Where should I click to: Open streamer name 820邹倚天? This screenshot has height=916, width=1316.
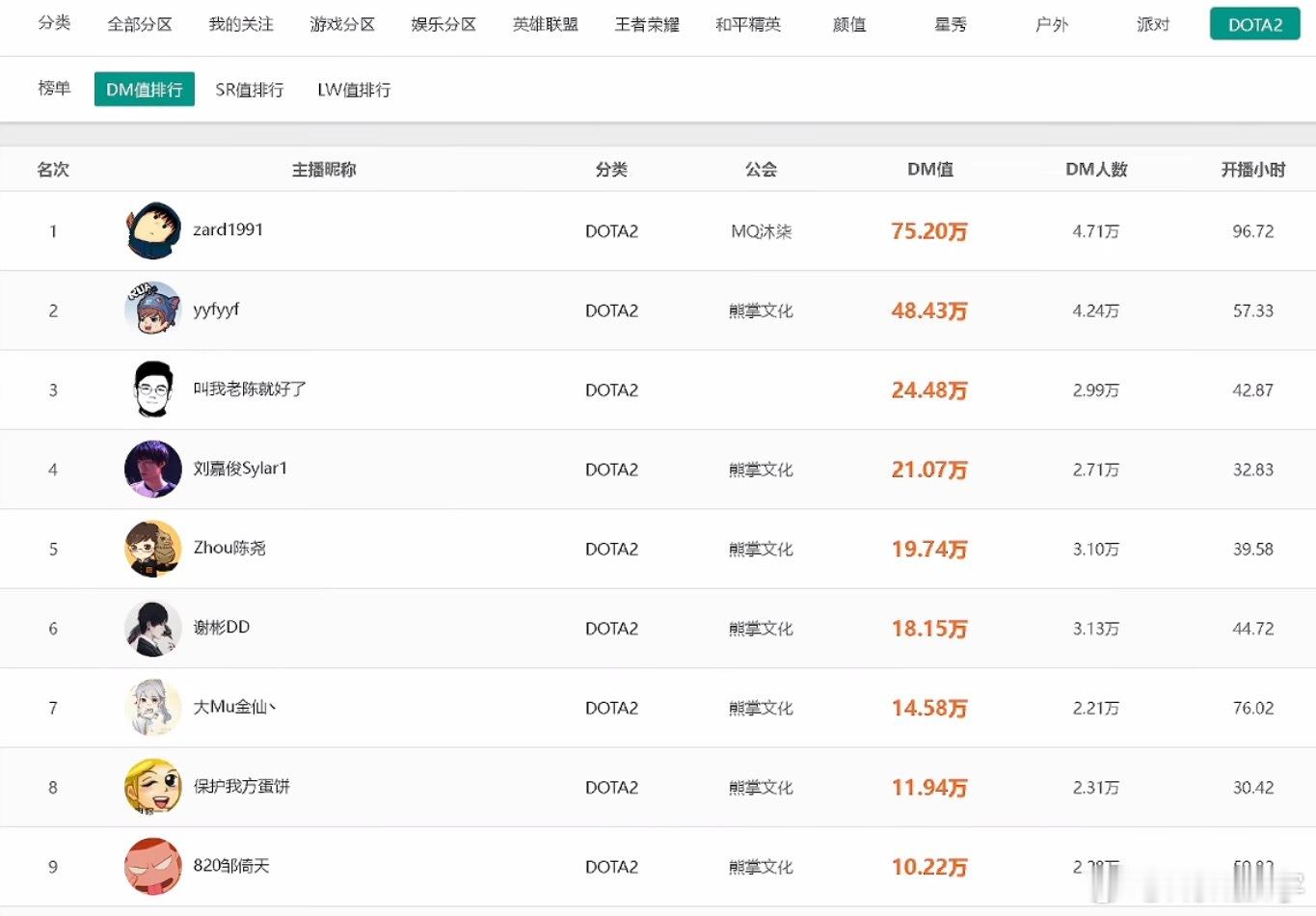pos(231,865)
